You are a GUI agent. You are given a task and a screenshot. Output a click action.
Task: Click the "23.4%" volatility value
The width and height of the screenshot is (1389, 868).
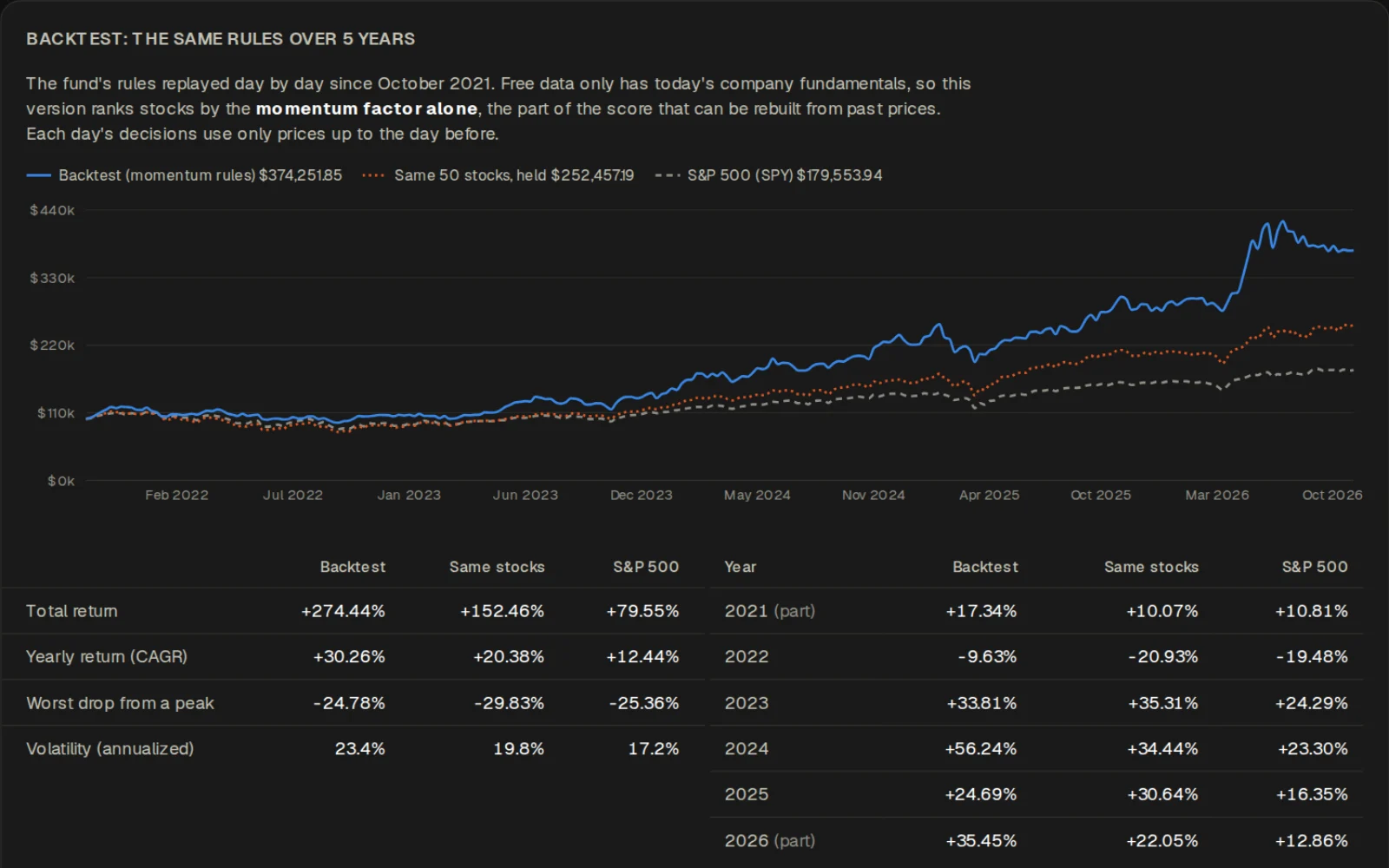click(x=360, y=748)
